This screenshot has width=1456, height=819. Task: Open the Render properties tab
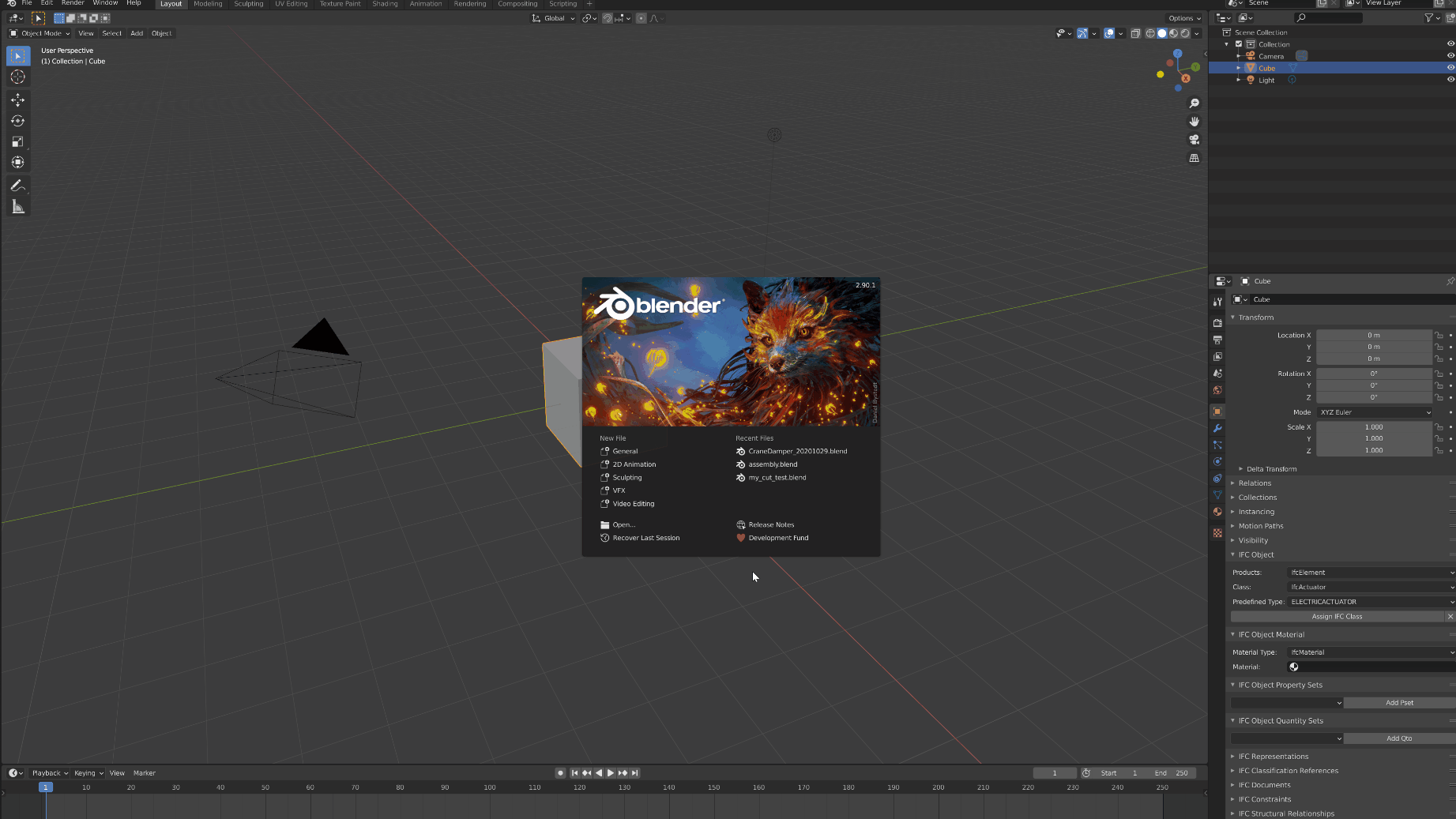pos(1217,323)
